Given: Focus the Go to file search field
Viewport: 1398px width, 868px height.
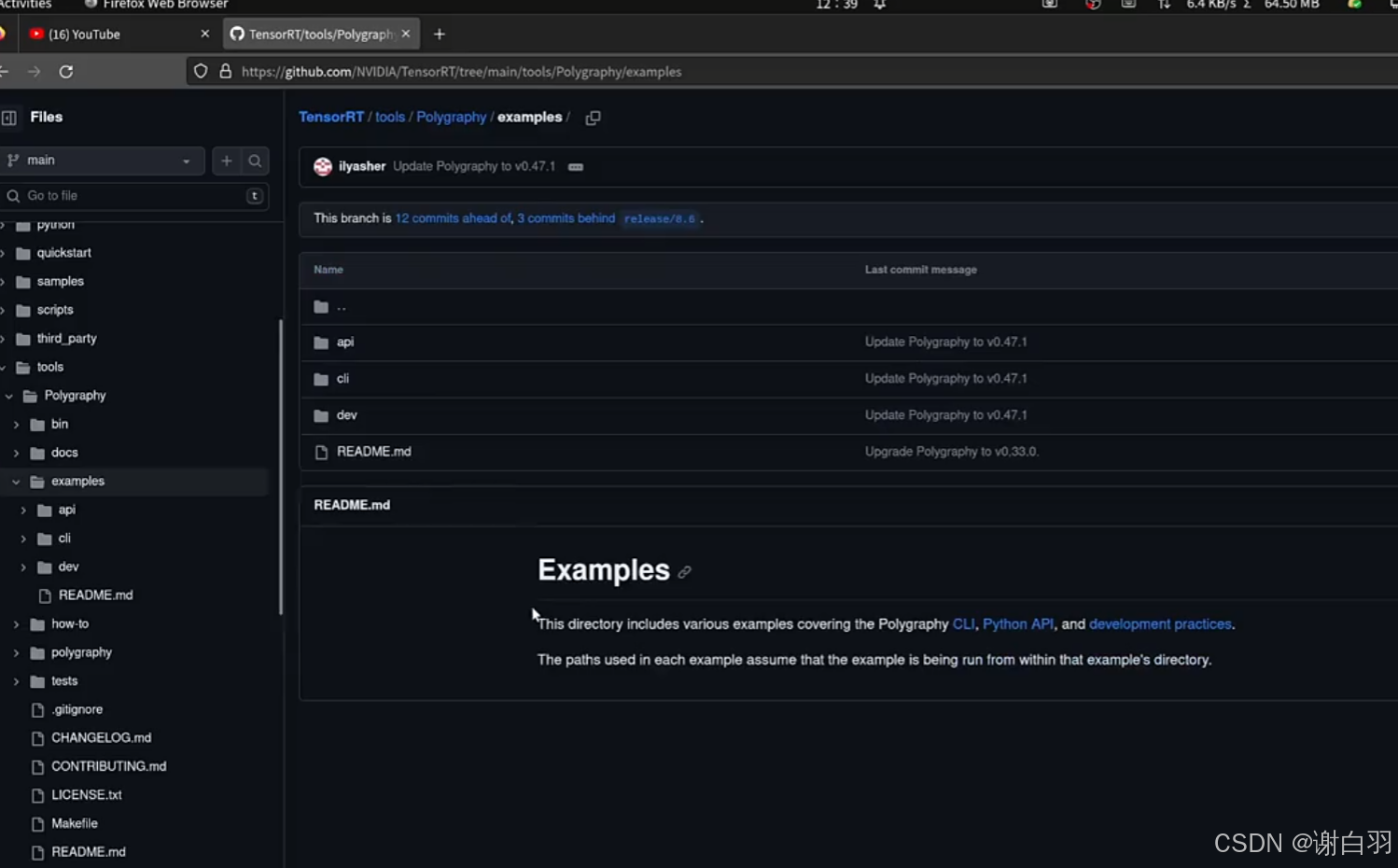Looking at the screenshot, I should [x=134, y=196].
